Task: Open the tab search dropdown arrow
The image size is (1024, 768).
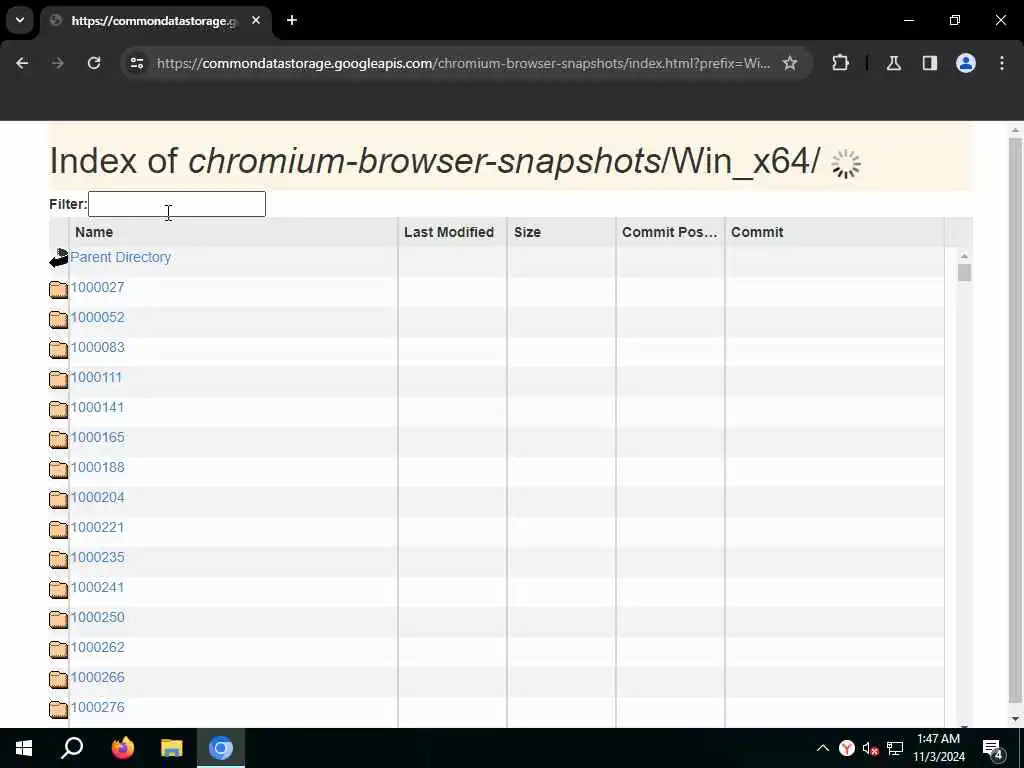Action: click(x=20, y=20)
